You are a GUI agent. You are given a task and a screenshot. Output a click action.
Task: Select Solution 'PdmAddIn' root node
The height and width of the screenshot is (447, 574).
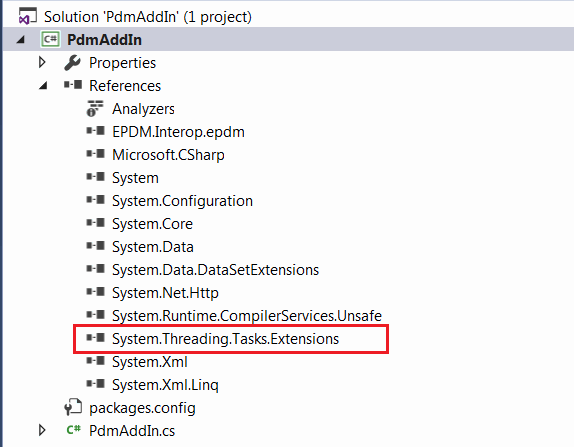(x=148, y=17)
